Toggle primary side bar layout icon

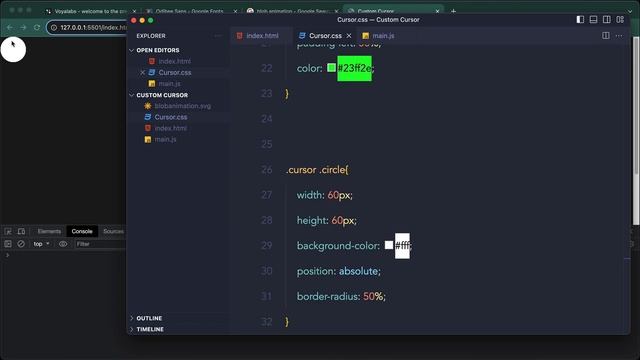(580, 20)
